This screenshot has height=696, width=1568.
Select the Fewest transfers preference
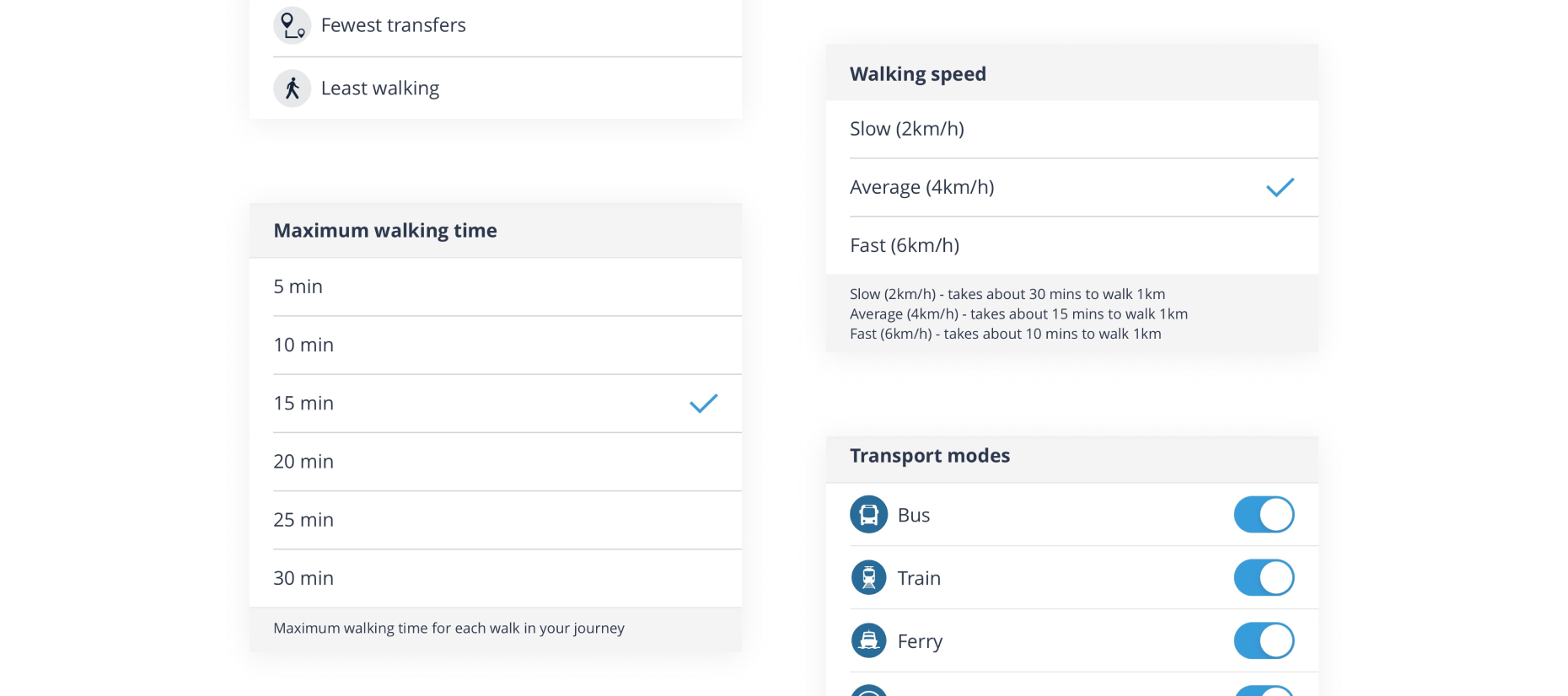click(x=496, y=26)
